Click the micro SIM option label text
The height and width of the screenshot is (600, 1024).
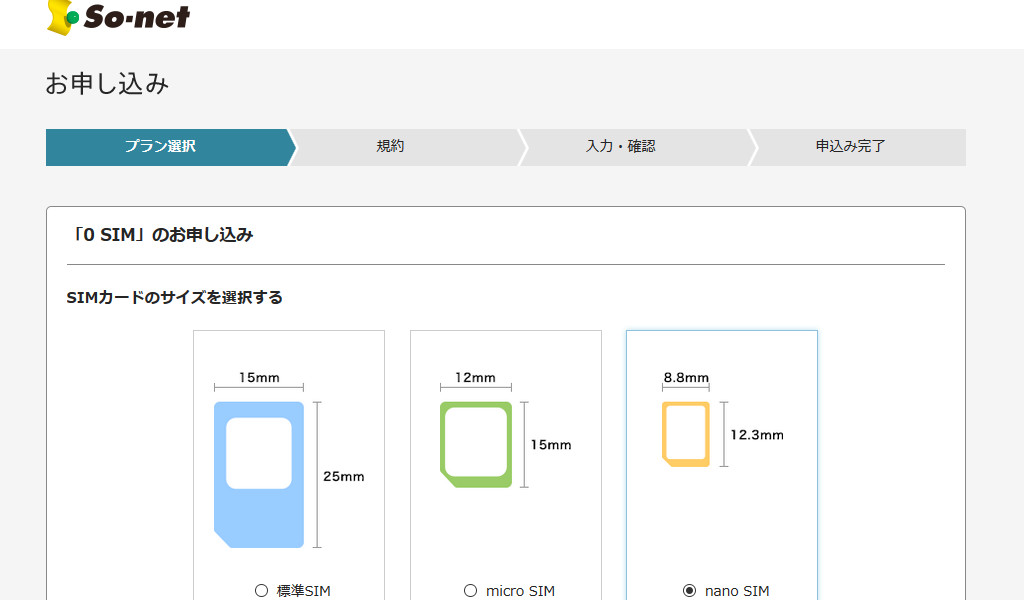click(x=520, y=591)
